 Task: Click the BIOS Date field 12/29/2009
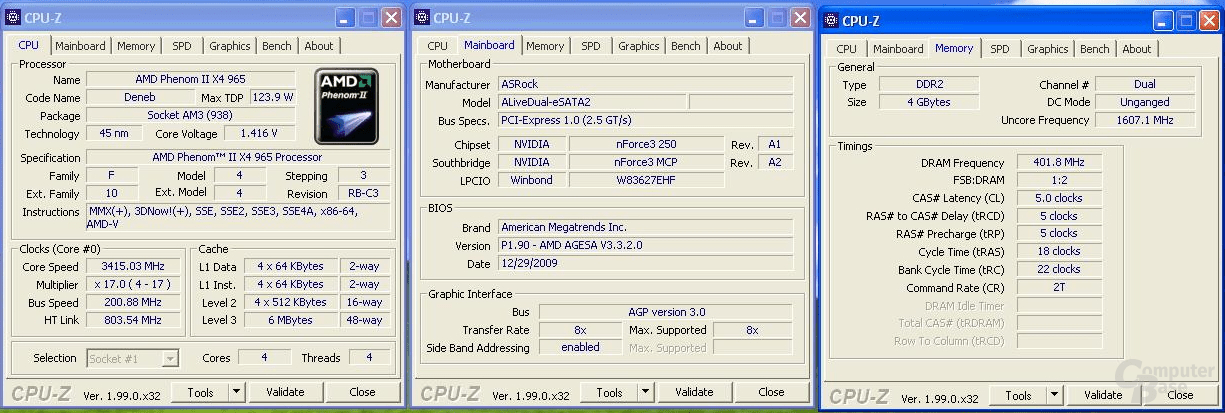point(644,263)
